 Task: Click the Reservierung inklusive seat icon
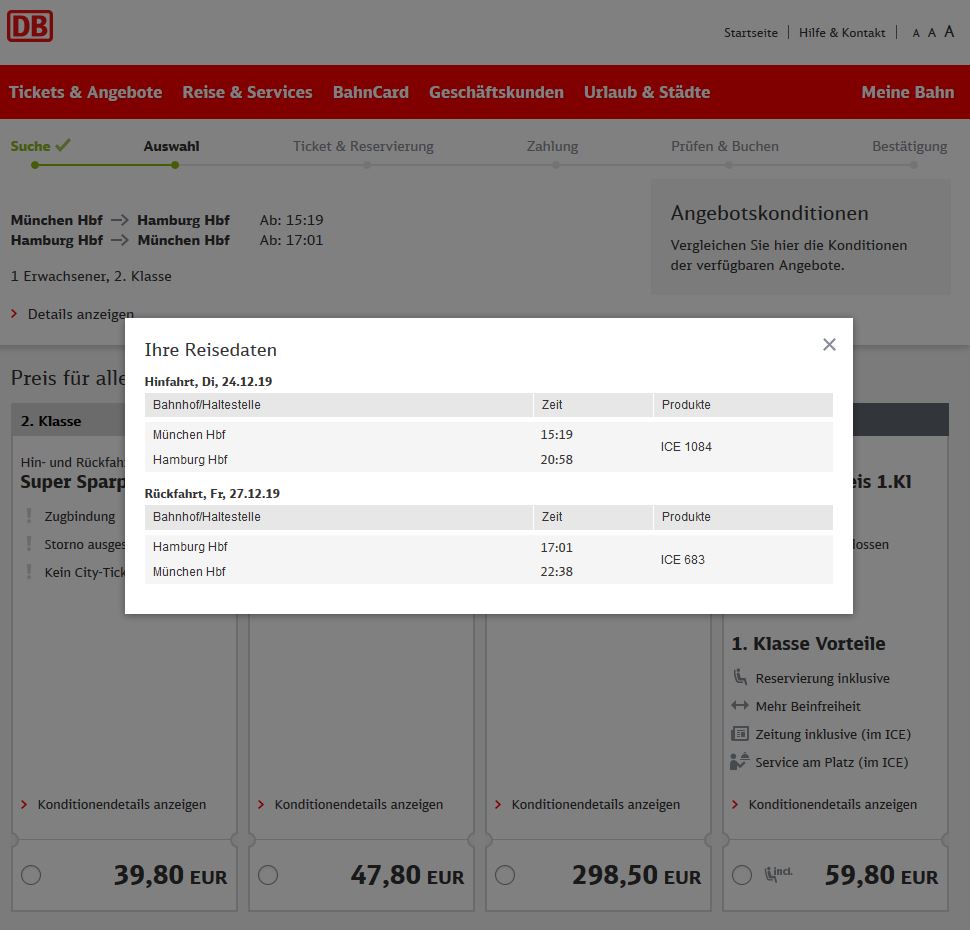(740, 677)
